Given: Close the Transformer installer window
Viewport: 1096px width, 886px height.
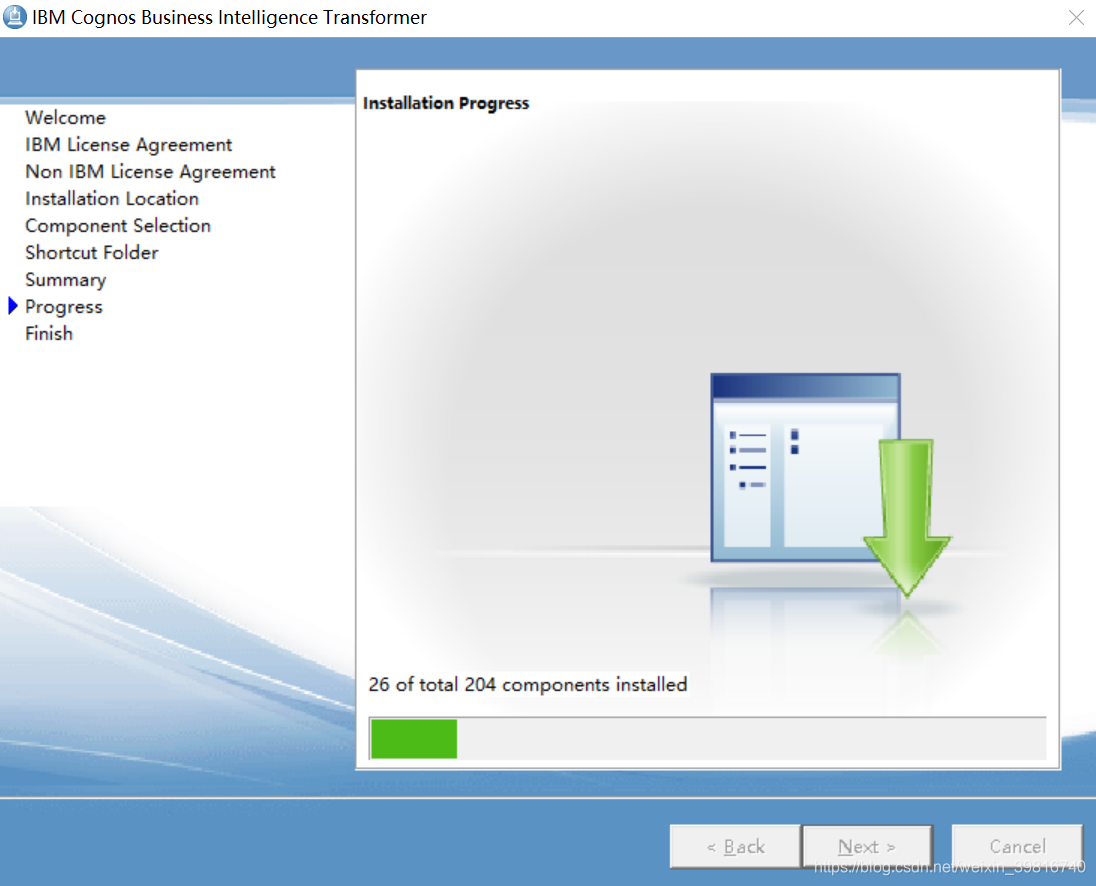Looking at the screenshot, I should pyautogui.click(x=1076, y=17).
